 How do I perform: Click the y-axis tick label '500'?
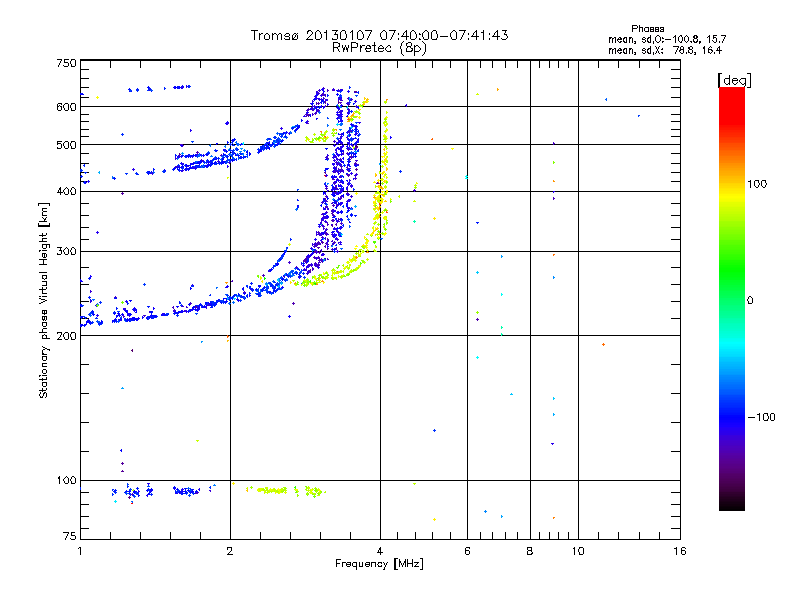tap(66, 145)
